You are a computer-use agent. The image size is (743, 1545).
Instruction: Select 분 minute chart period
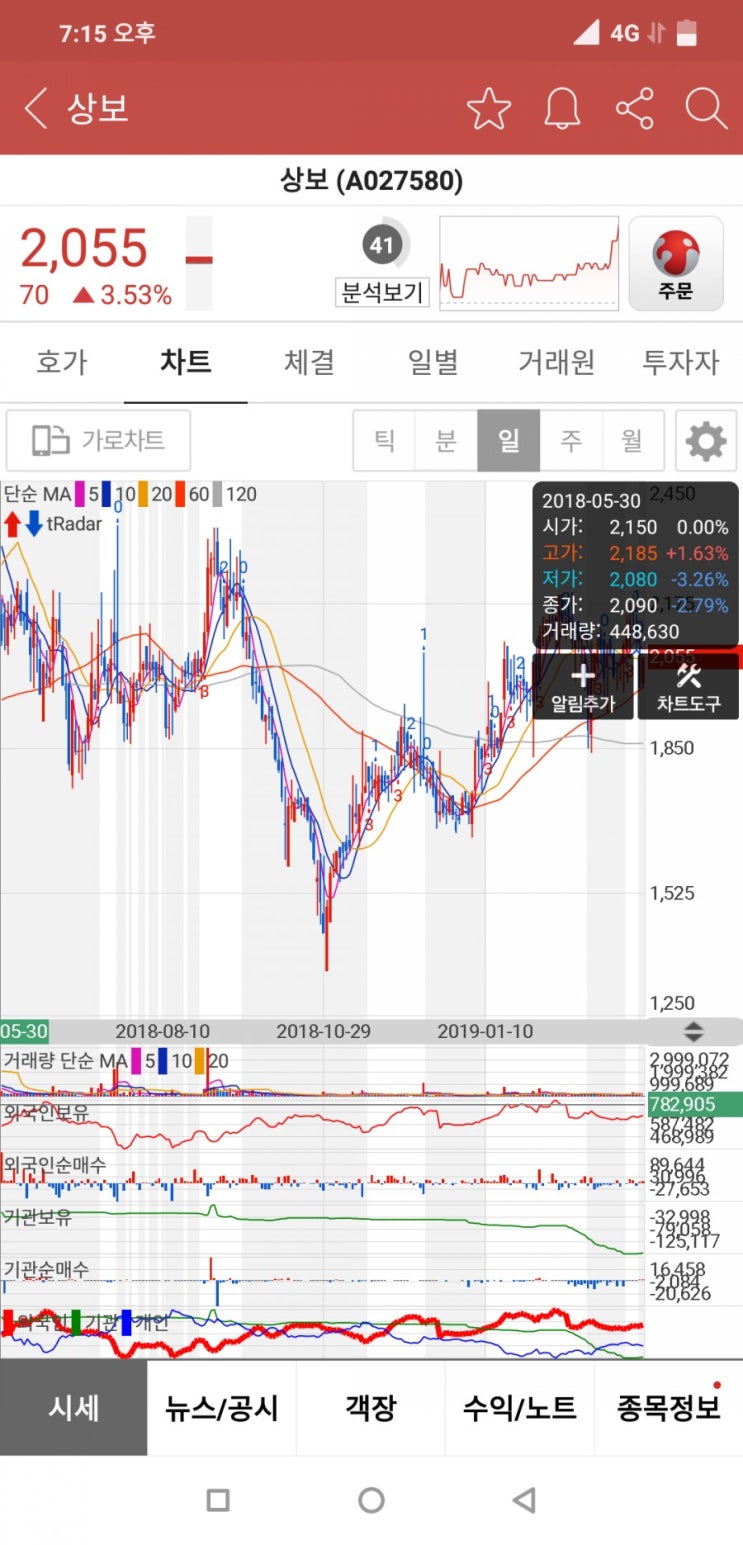click(x=446, y=440)
